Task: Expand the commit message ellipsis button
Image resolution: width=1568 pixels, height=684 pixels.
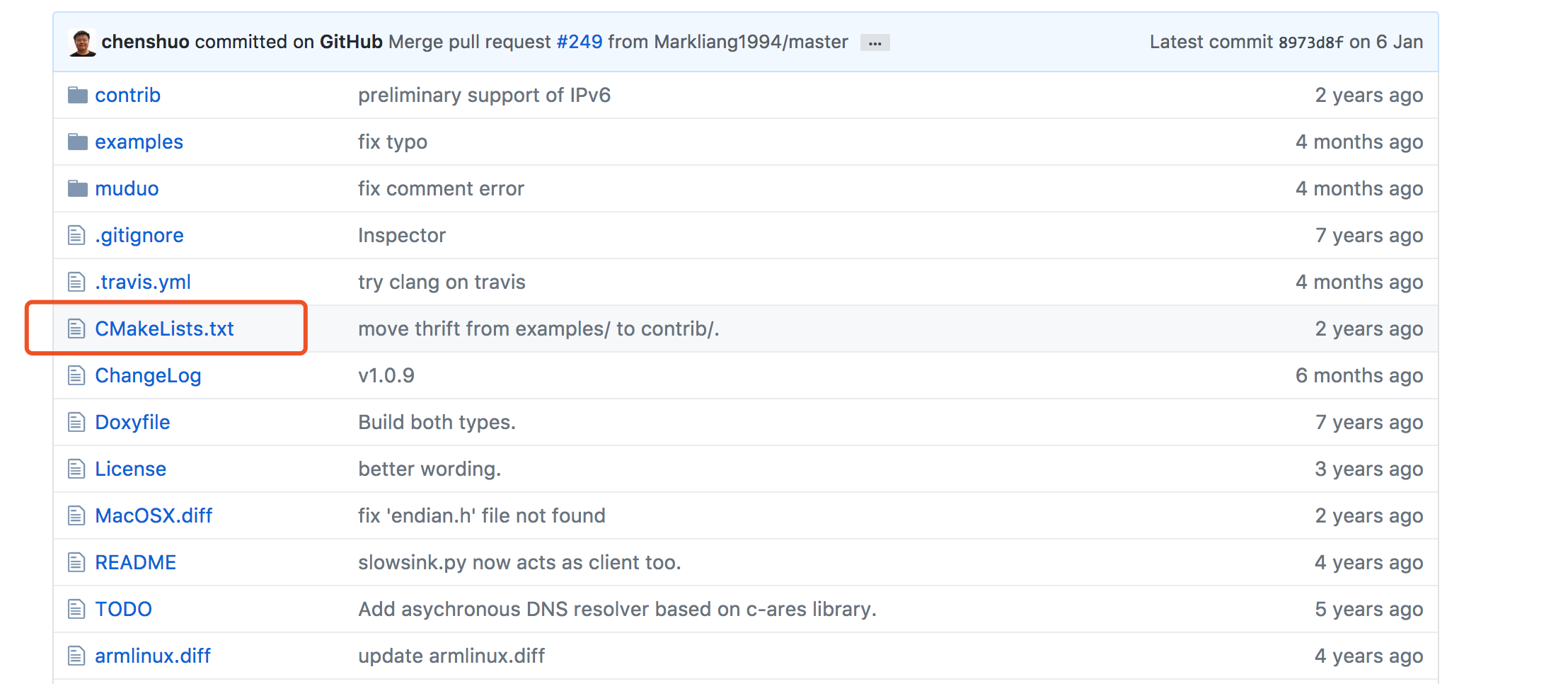Action: point(875,42)
